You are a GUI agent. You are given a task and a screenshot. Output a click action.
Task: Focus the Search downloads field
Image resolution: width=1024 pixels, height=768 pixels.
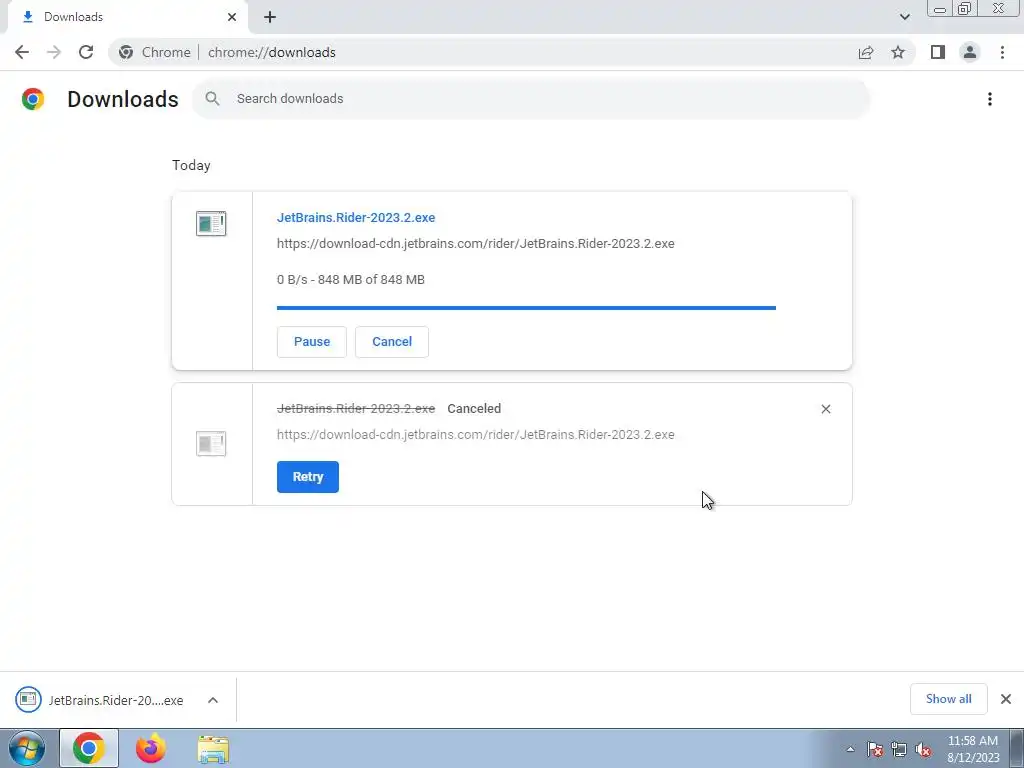[x=531, y=99]
